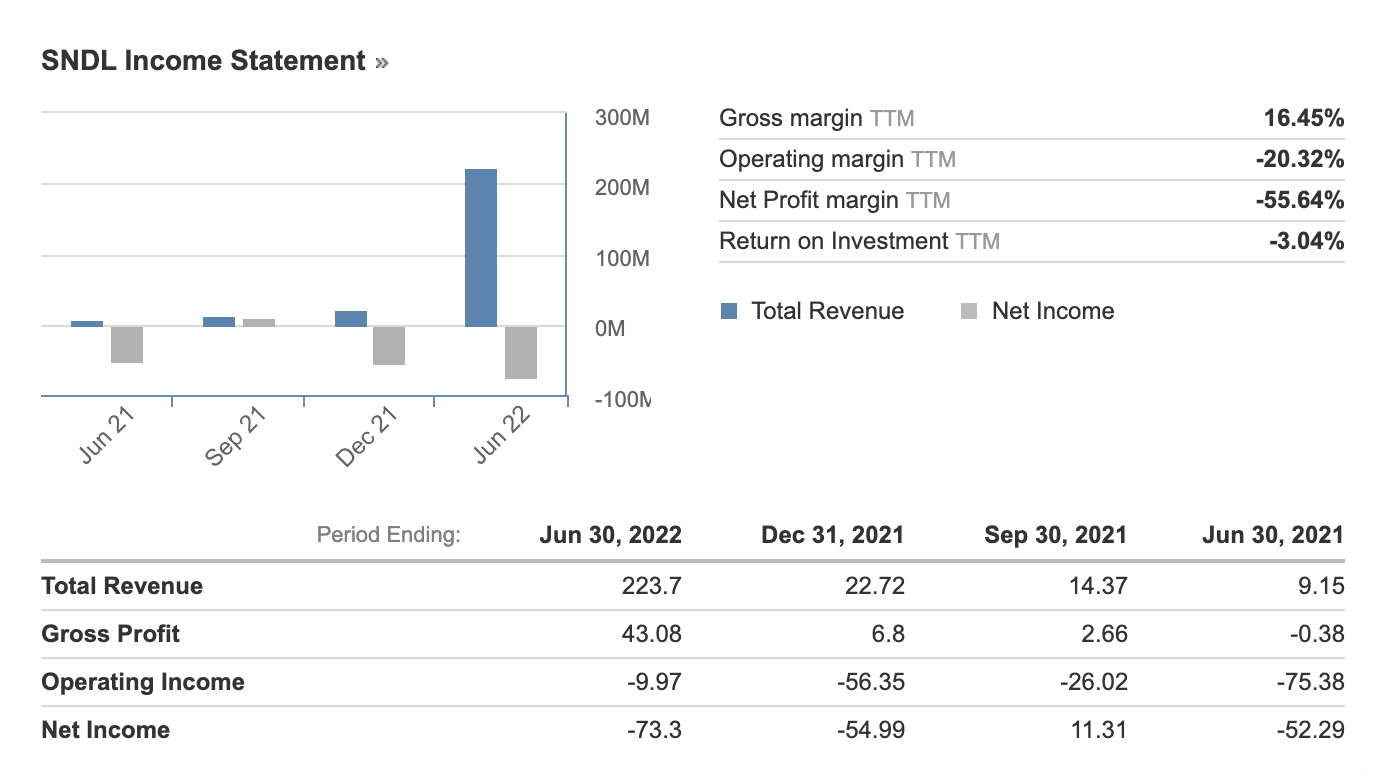Toggle the Total Revenue legend label

tap(827, 311)
